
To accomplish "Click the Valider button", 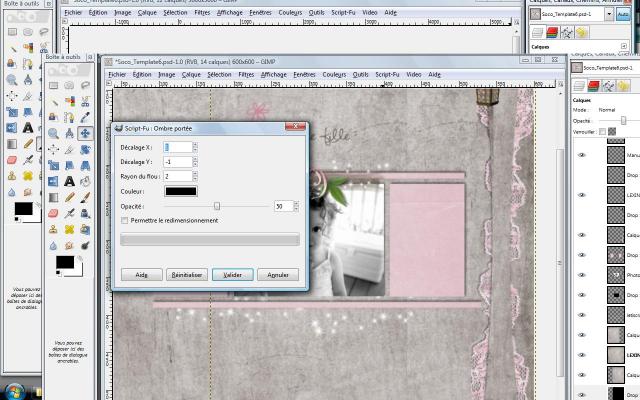I will pos(232,275).
